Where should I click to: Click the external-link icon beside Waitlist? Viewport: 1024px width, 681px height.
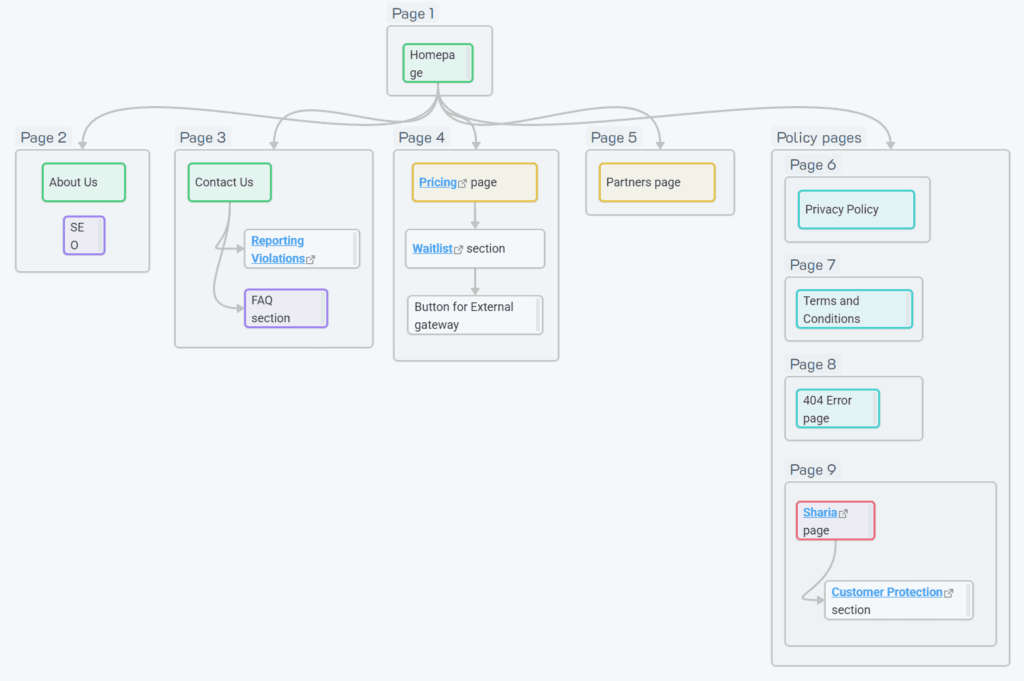tap(458, 249)
